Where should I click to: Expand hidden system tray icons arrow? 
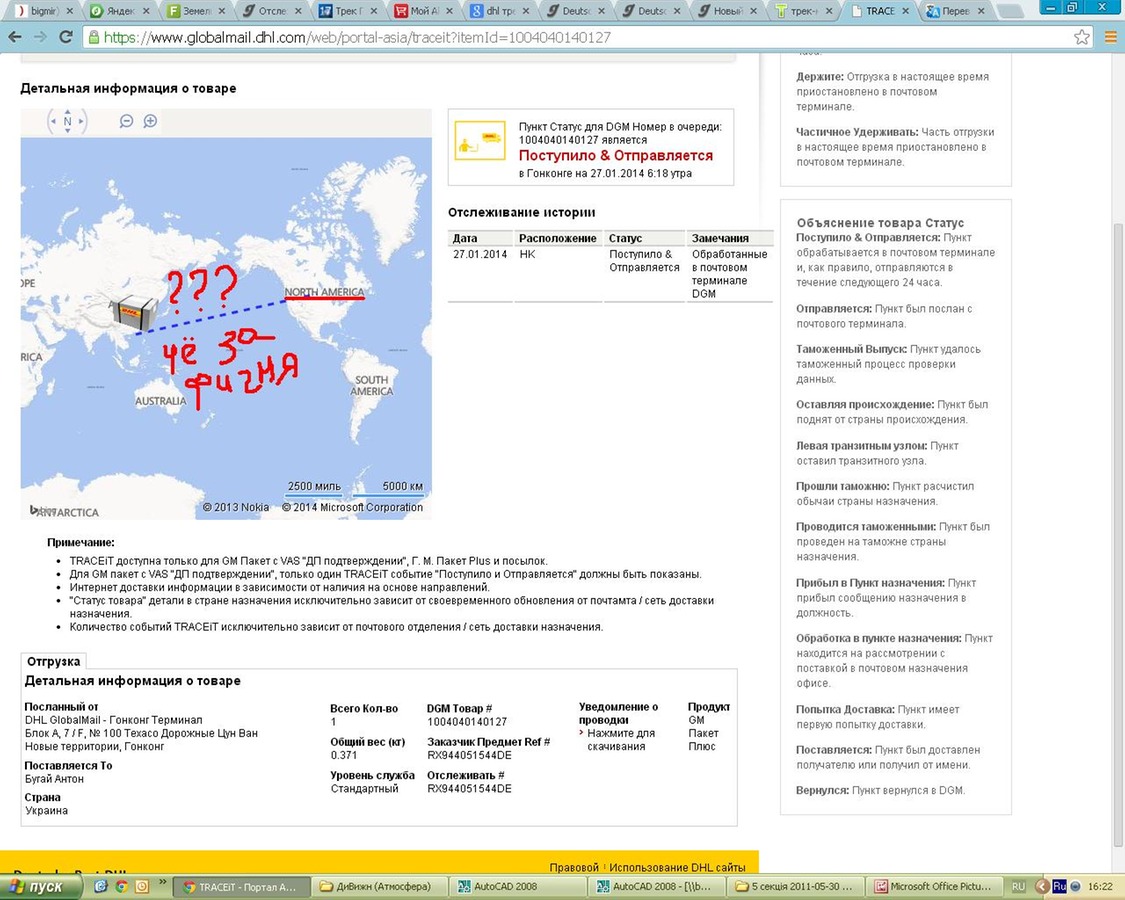point(1041,886)
